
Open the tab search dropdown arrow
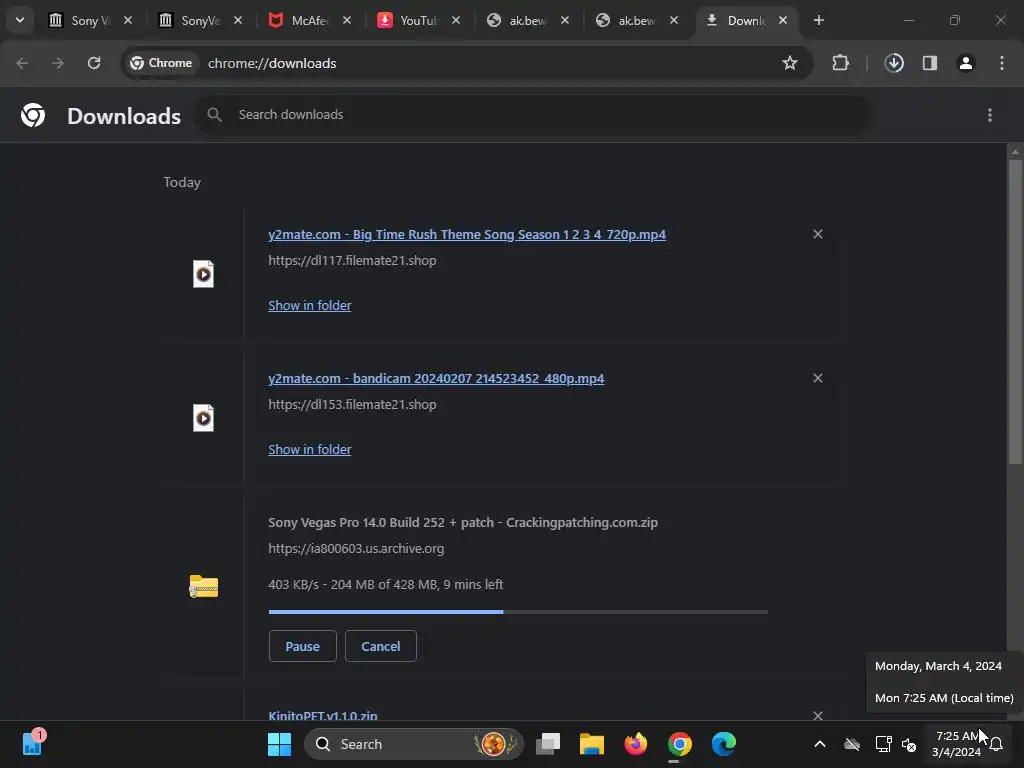(x=20, y=20)
